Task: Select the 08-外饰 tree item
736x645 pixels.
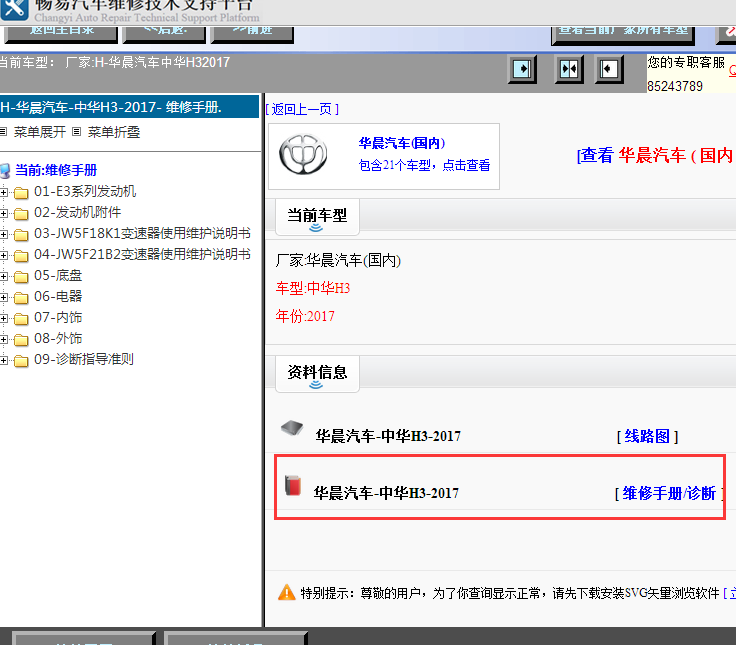Action: point(58,338)
